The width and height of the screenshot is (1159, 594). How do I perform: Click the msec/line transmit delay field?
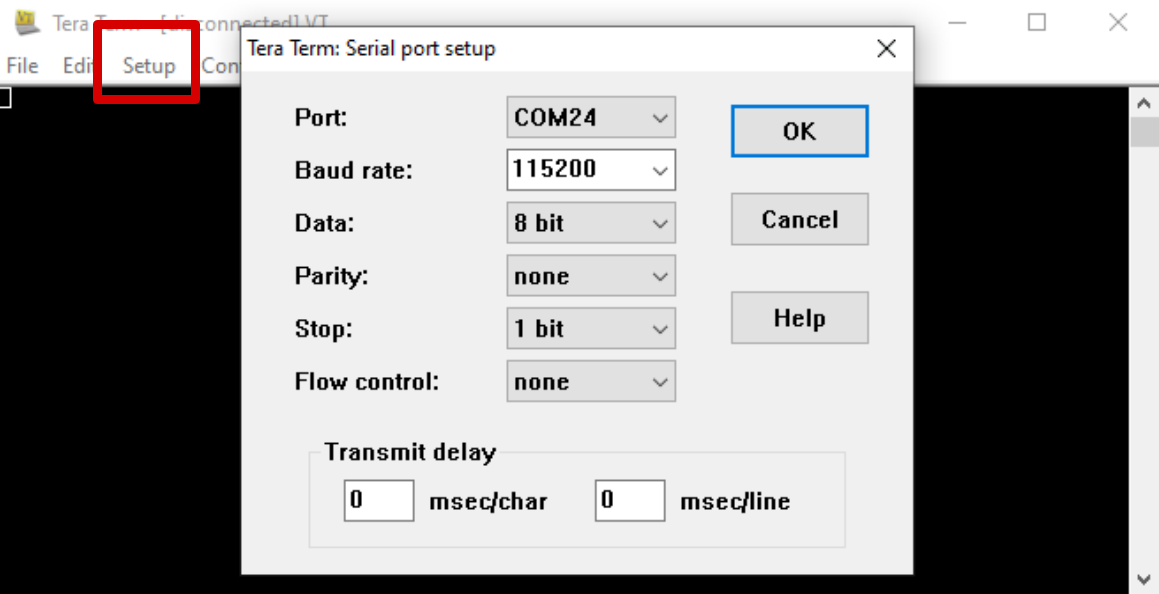point(630,501)
